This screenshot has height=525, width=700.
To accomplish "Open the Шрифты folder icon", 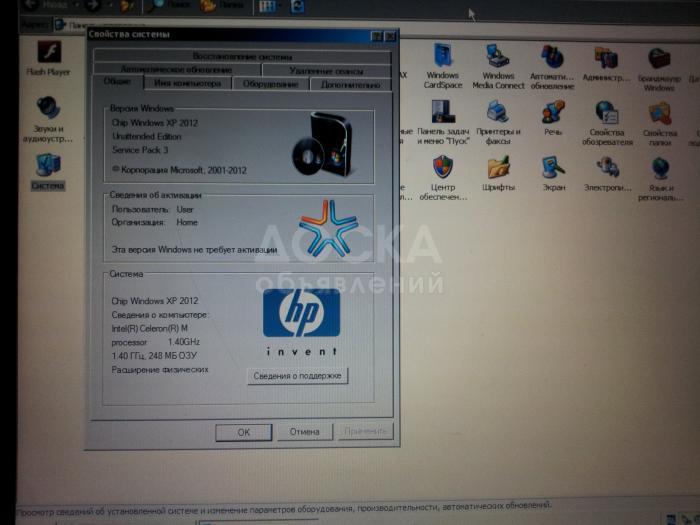I will click(x=498, y=173).
